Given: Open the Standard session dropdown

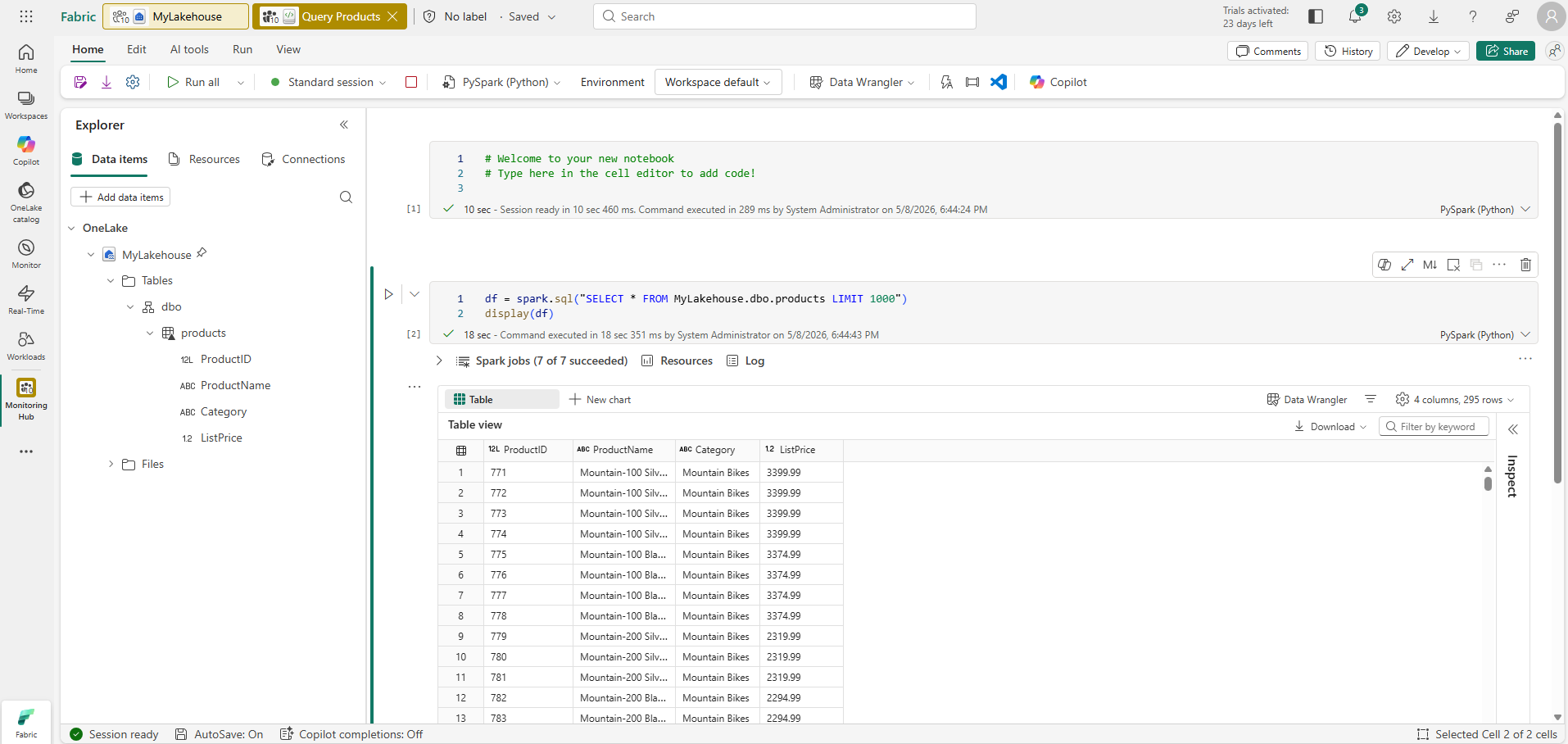Looking at the screenshot, I should (329, 82).
